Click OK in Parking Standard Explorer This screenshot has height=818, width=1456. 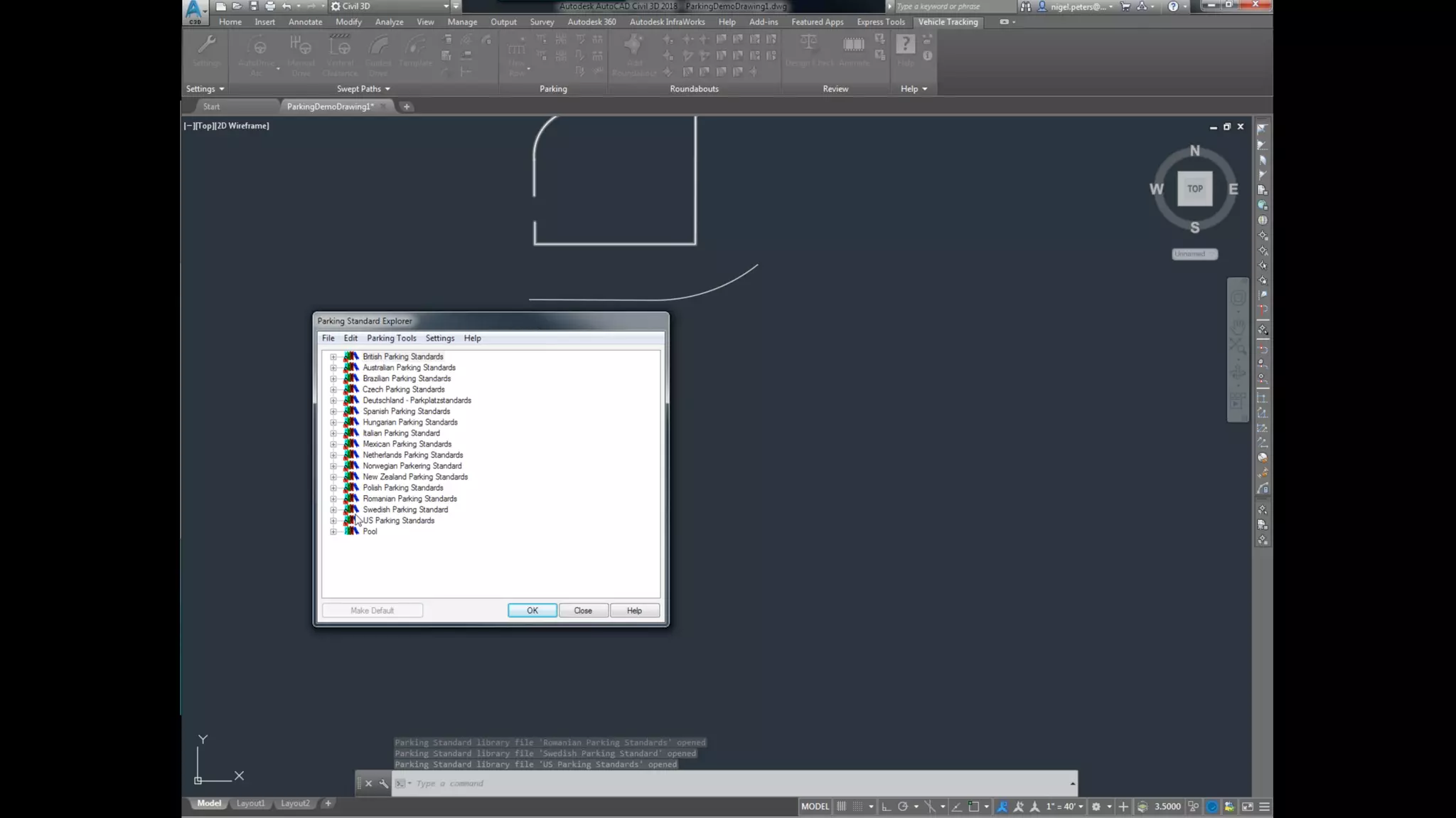click(532, 610)
